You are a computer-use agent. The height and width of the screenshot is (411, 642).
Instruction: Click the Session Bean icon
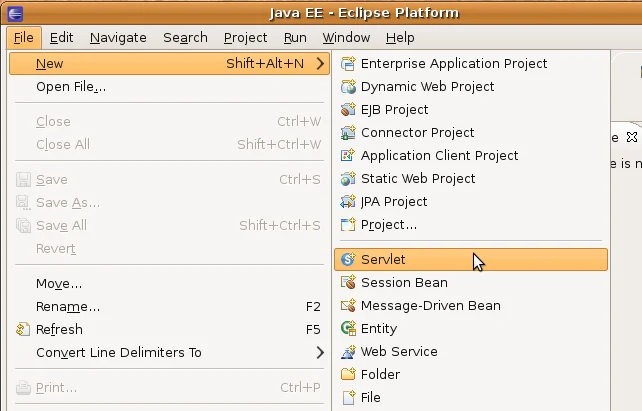coord(348,283)
